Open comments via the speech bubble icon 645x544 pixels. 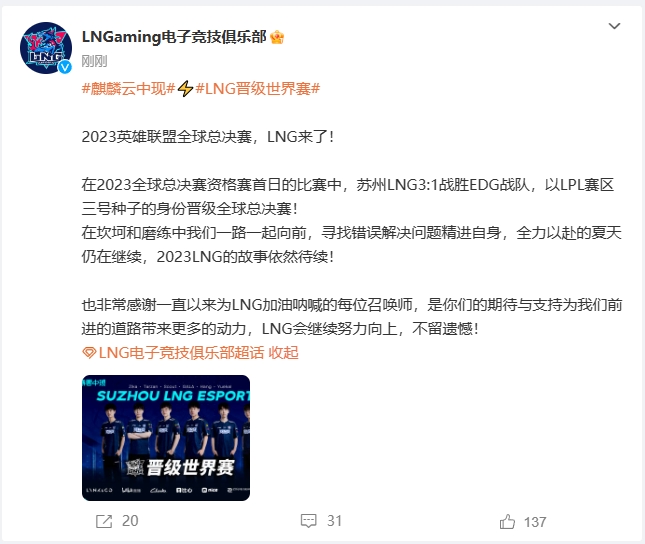point(309,521)
